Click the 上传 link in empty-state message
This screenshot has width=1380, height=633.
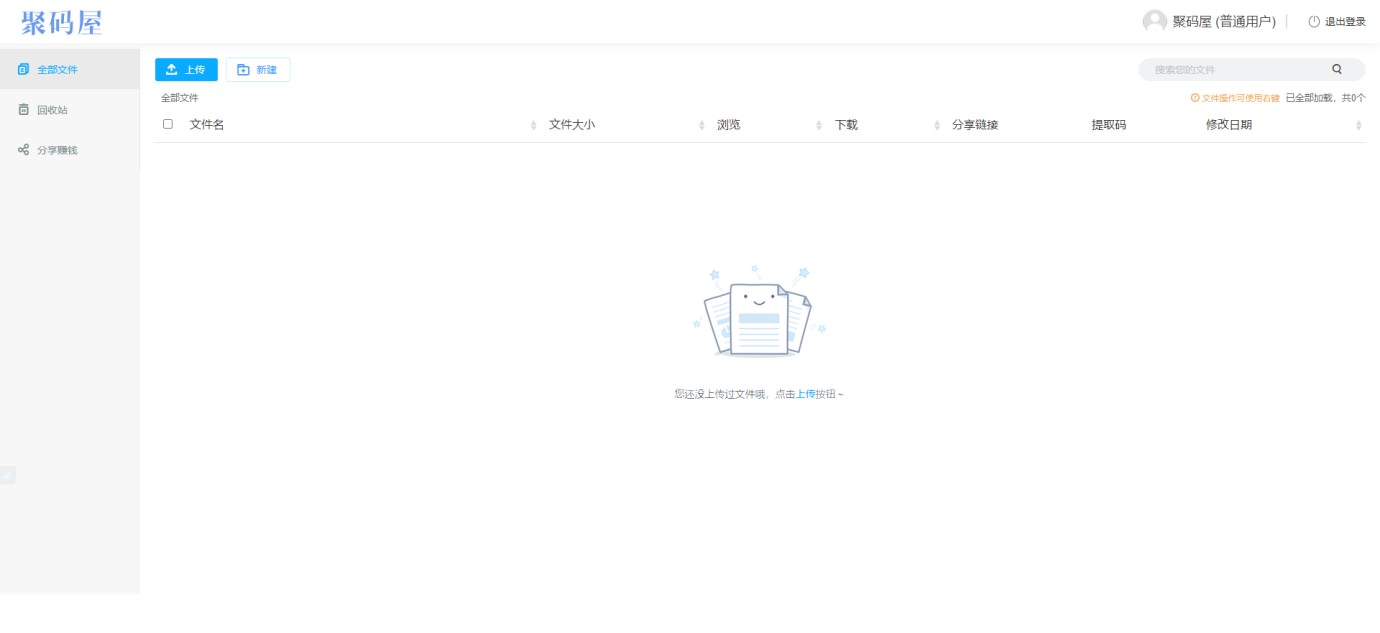pyautogui.click(x=805, y=394)
